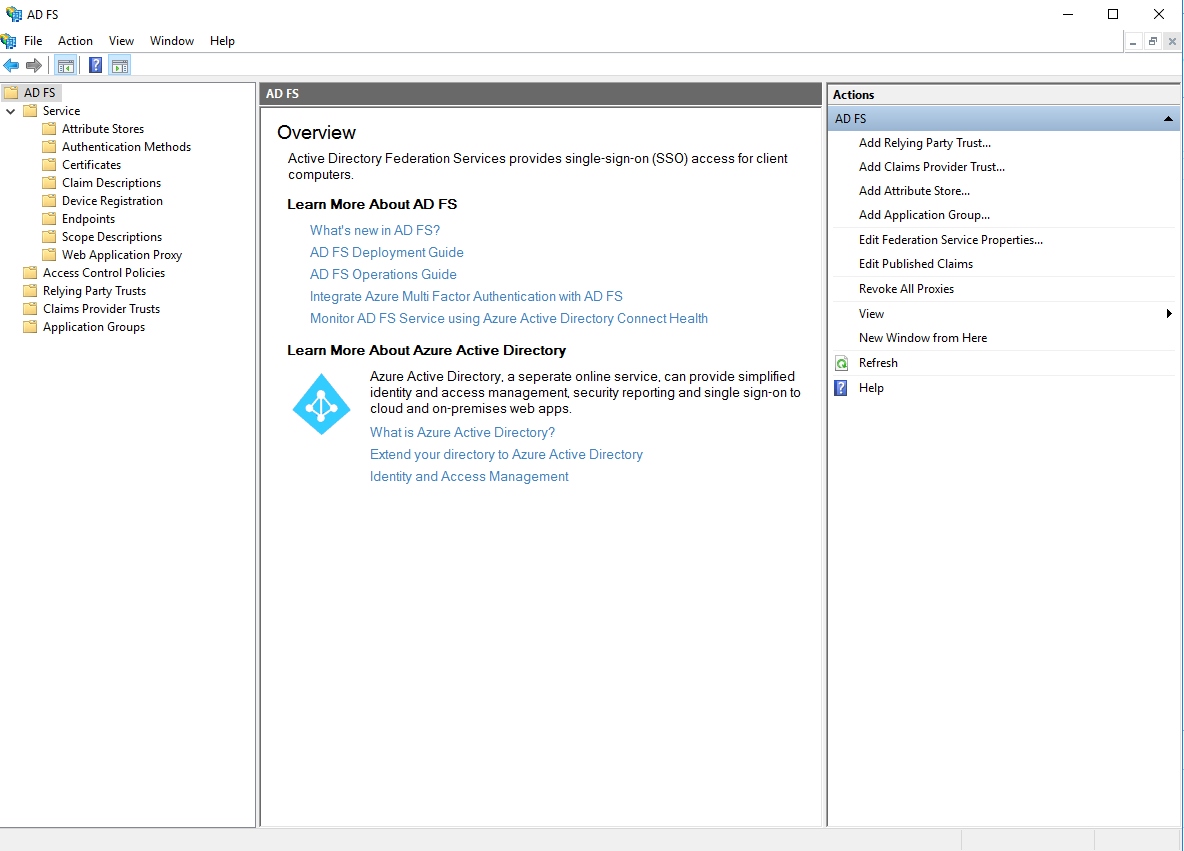Viewport: 1184px width, 851px height.
Task: Click the Authentication Methods folder icon
Action: coord(49,147)
